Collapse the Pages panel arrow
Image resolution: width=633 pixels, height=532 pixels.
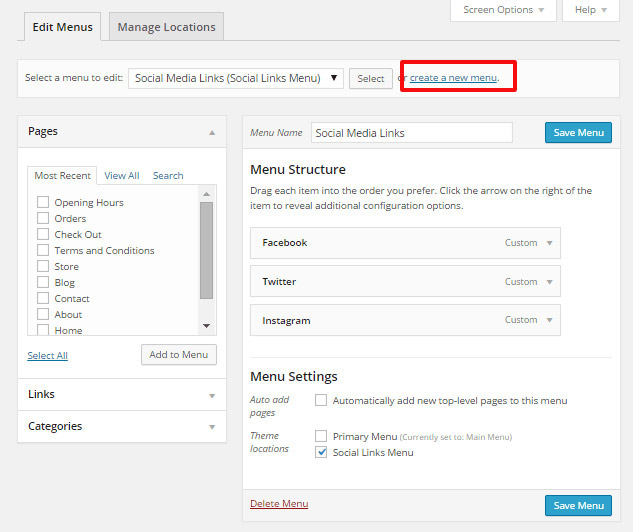point(212,132)
